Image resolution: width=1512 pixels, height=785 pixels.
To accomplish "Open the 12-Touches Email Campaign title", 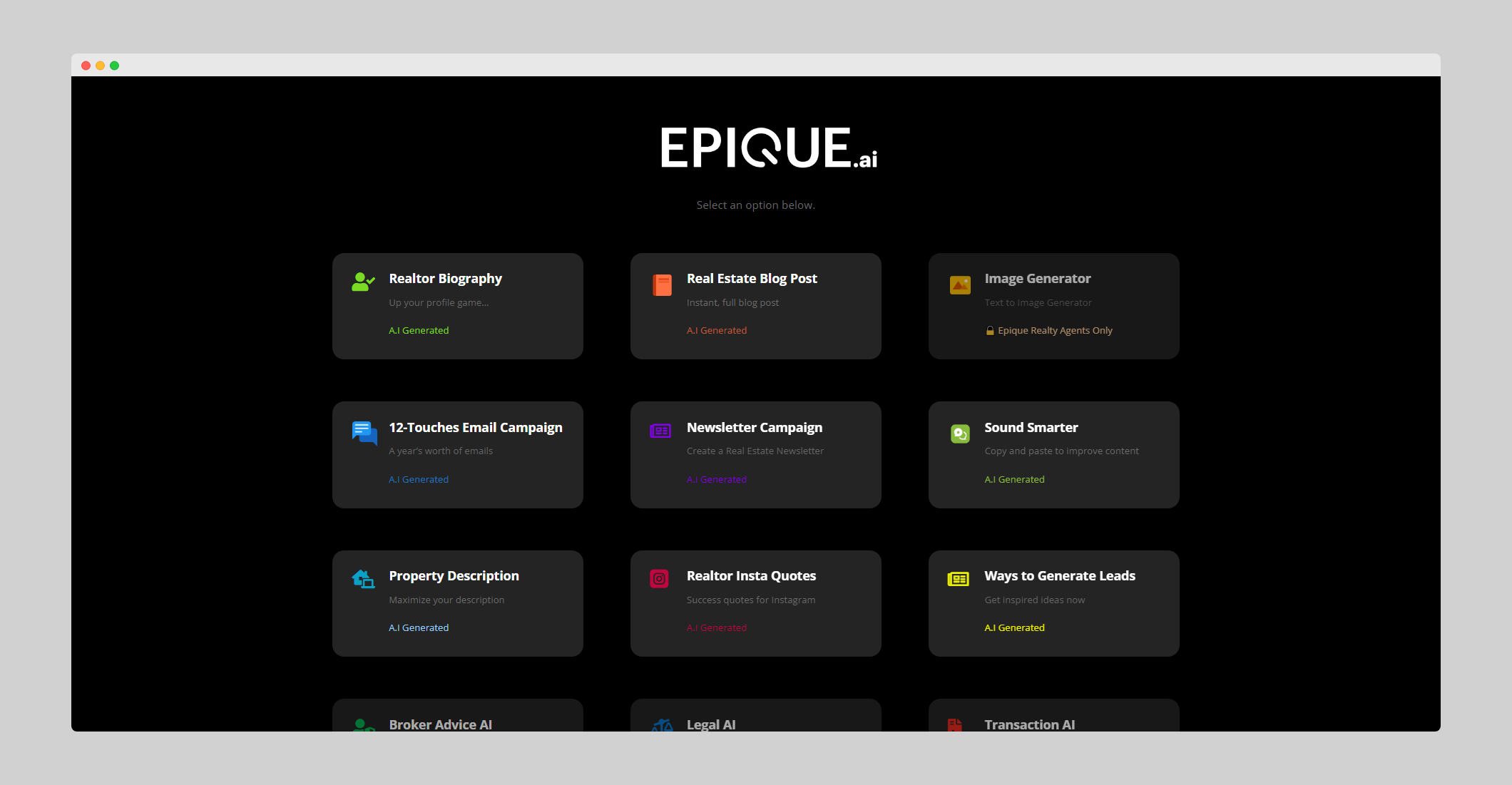I will [x=476, y=428].
